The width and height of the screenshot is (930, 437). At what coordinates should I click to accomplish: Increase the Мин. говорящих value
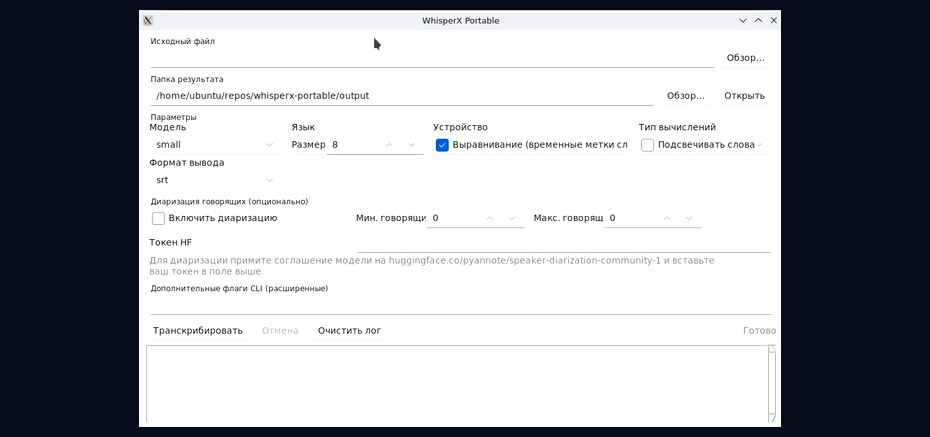click(x=491, y=218)
